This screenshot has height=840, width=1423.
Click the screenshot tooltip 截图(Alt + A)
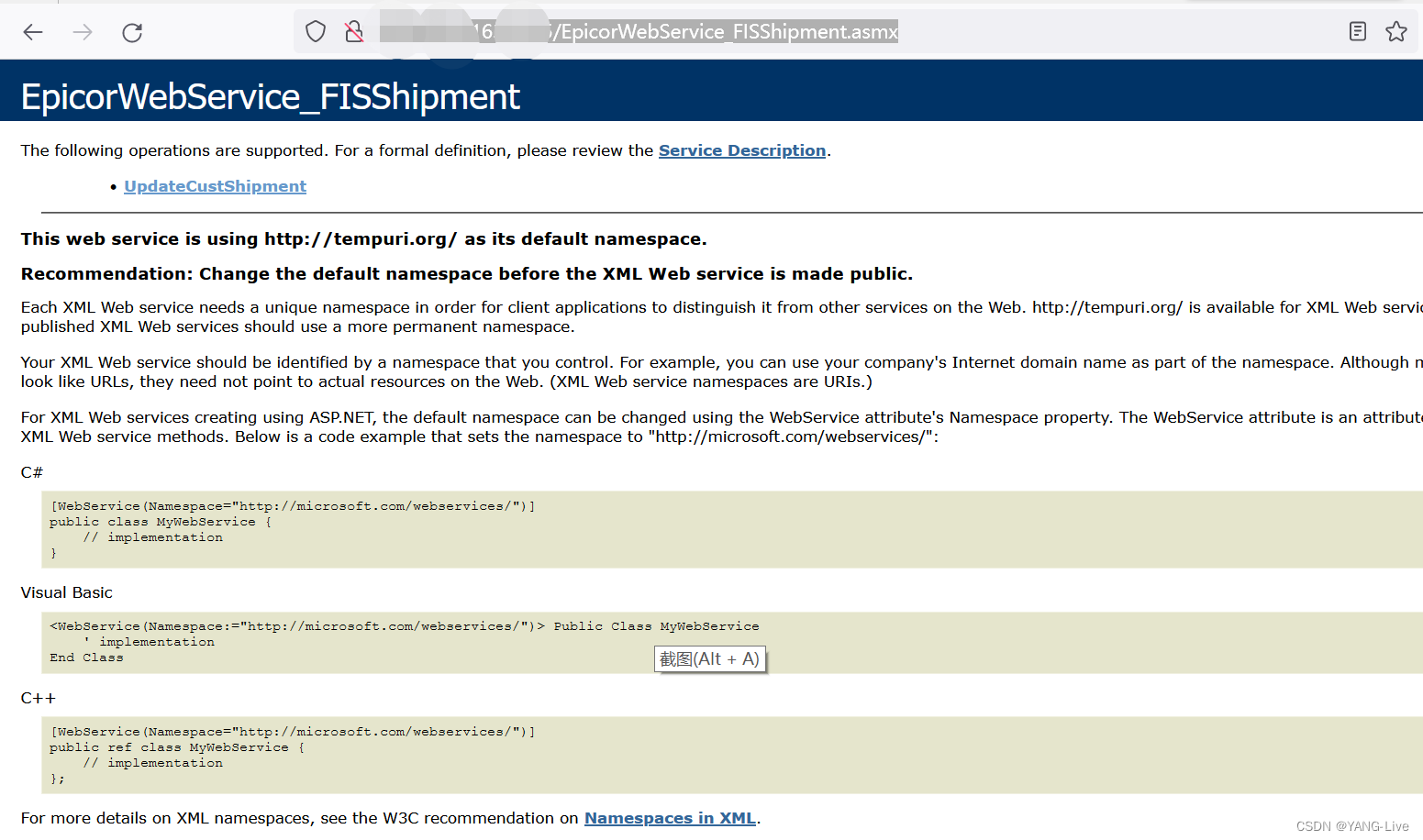(710, 659)
